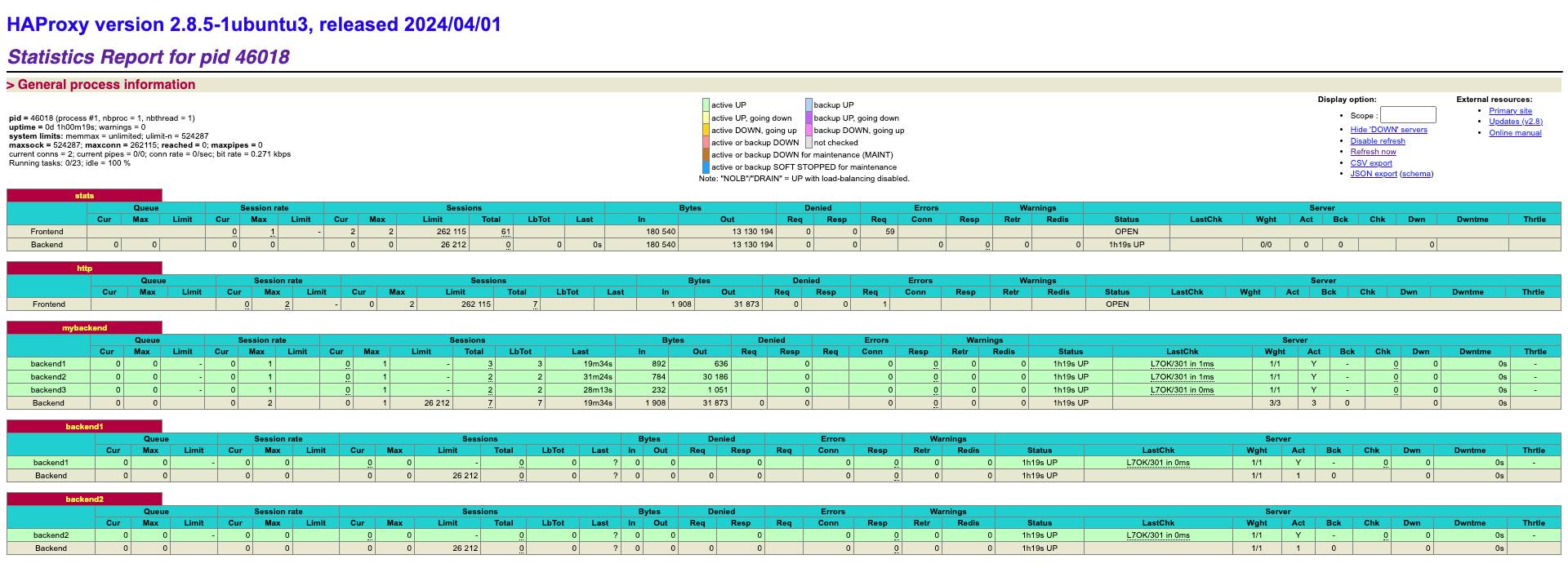The image size is (1568, 586).
Task: Click the Scope text input field
Action: pyautogui.click(x=1407, y=115)
